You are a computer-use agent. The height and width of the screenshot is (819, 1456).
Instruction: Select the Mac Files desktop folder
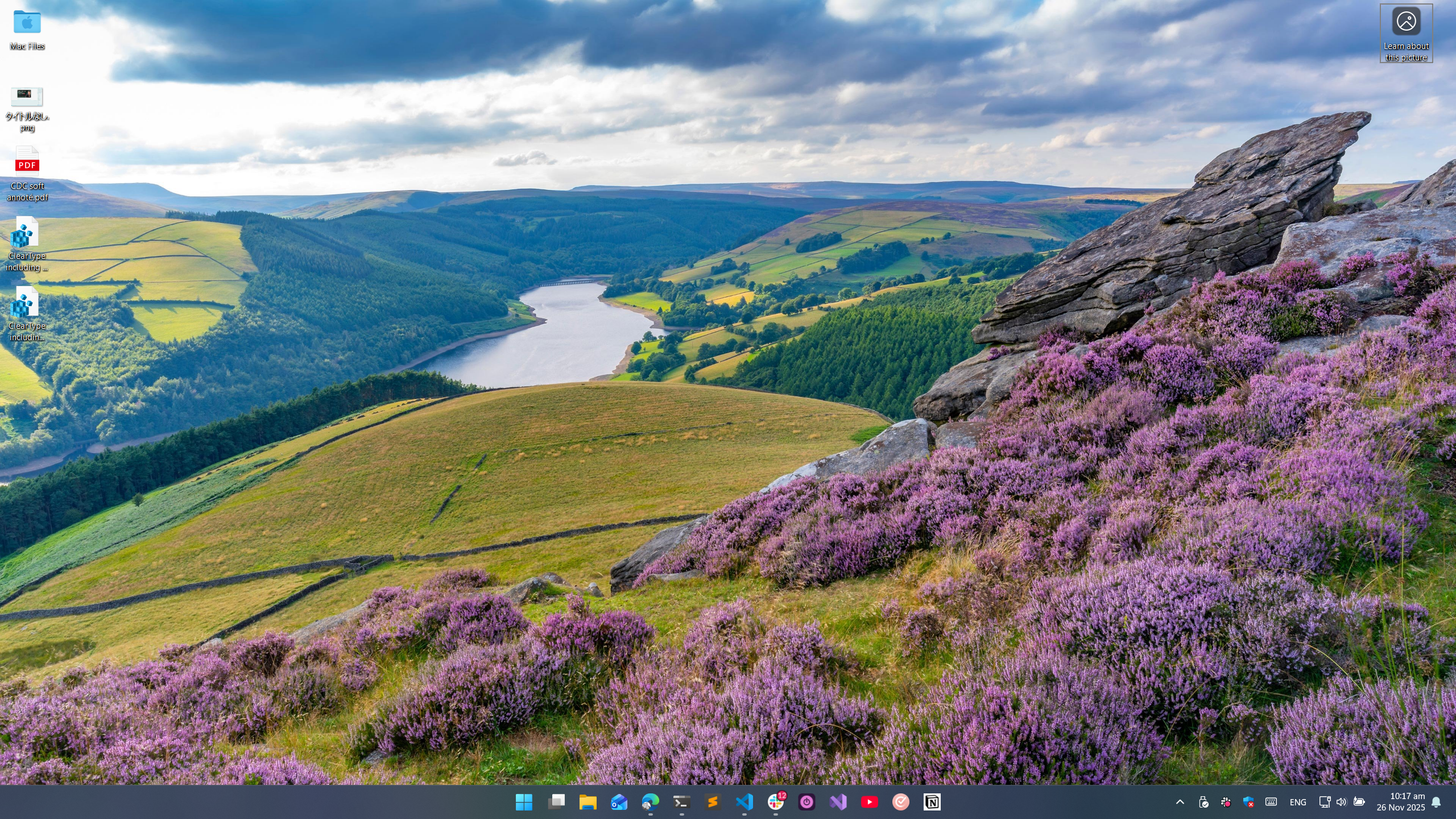point(27,30)
